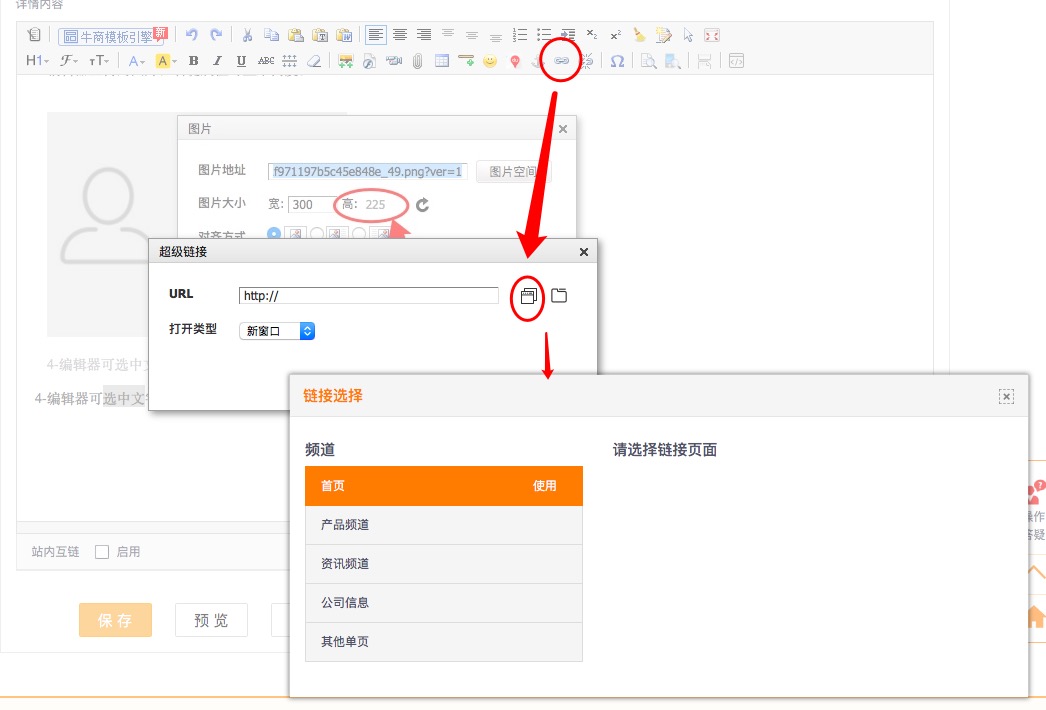Select the first alignment radio in the image dialog

click(x=274, y=234)
